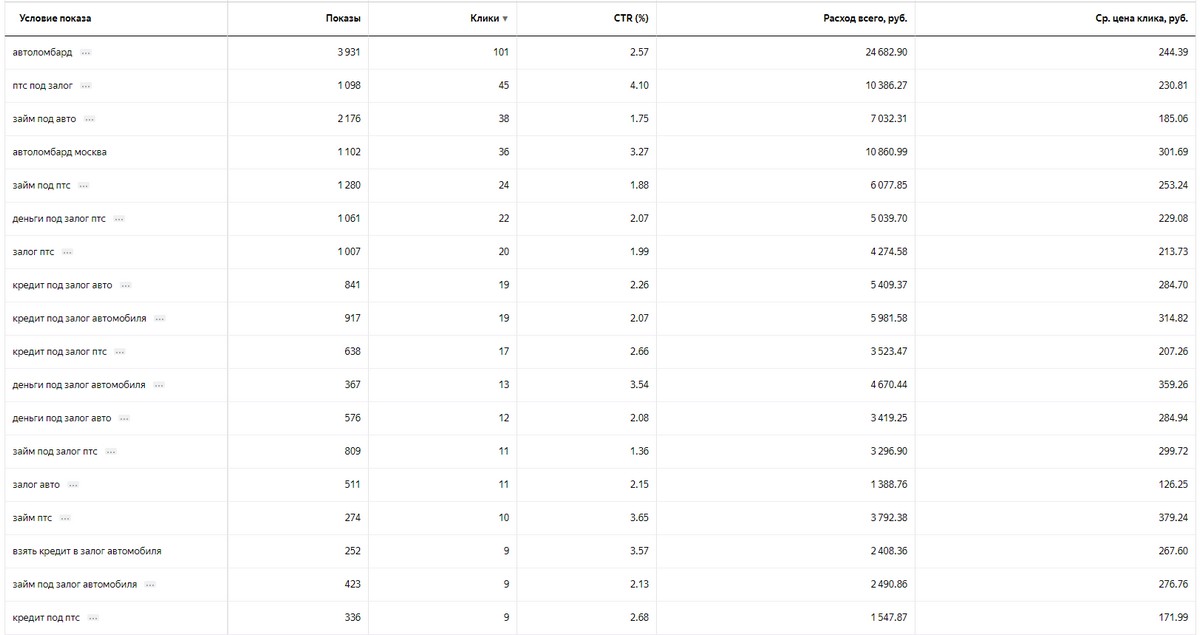Click the ellipsis icon beside птс под залог
The image size is (1200, 635).
click(86, 86)
